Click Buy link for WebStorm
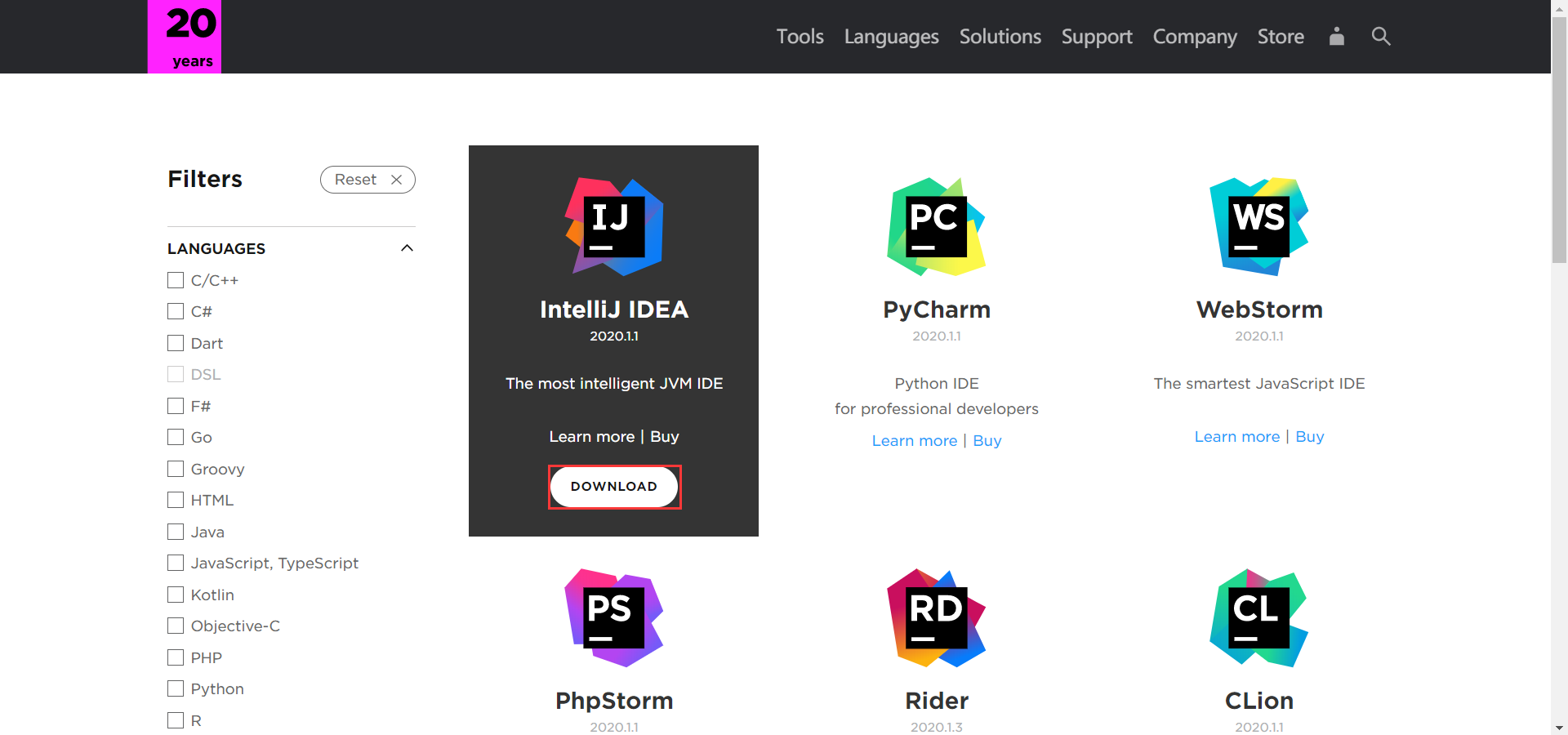Viewport: 1568px width, 735px height. [x=1310, y=437]
